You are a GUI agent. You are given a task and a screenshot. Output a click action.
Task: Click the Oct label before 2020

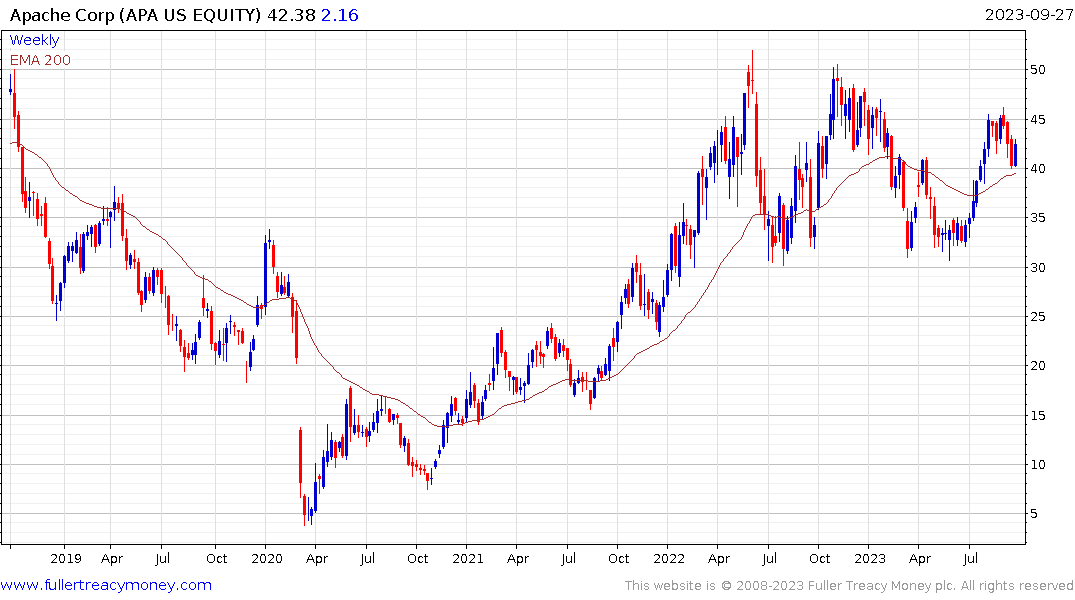217,559
